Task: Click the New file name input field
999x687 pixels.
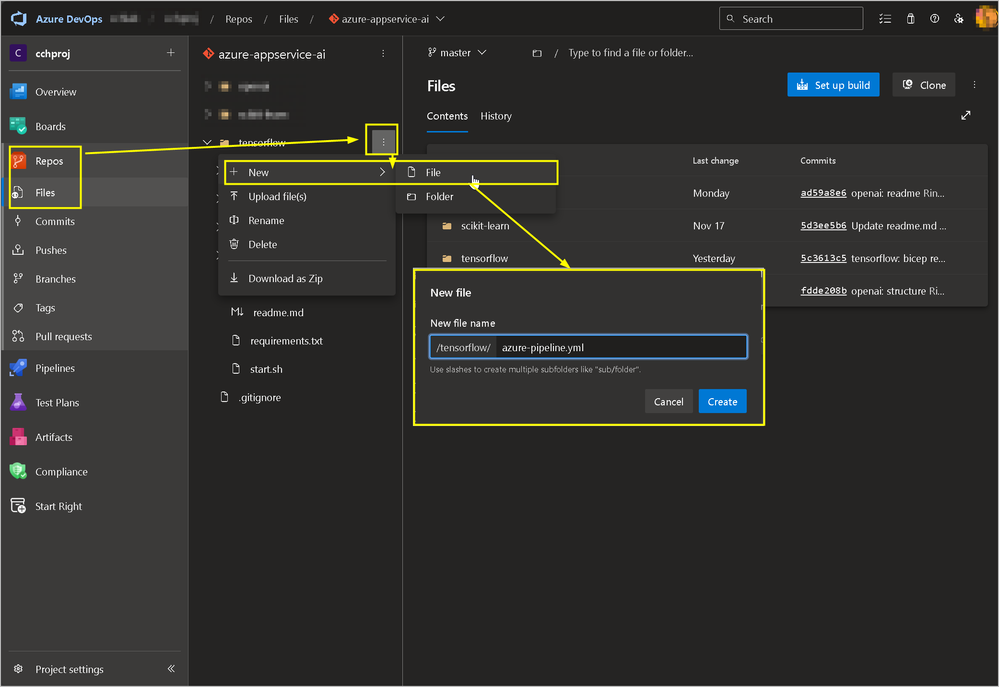Action: [621, 347]
